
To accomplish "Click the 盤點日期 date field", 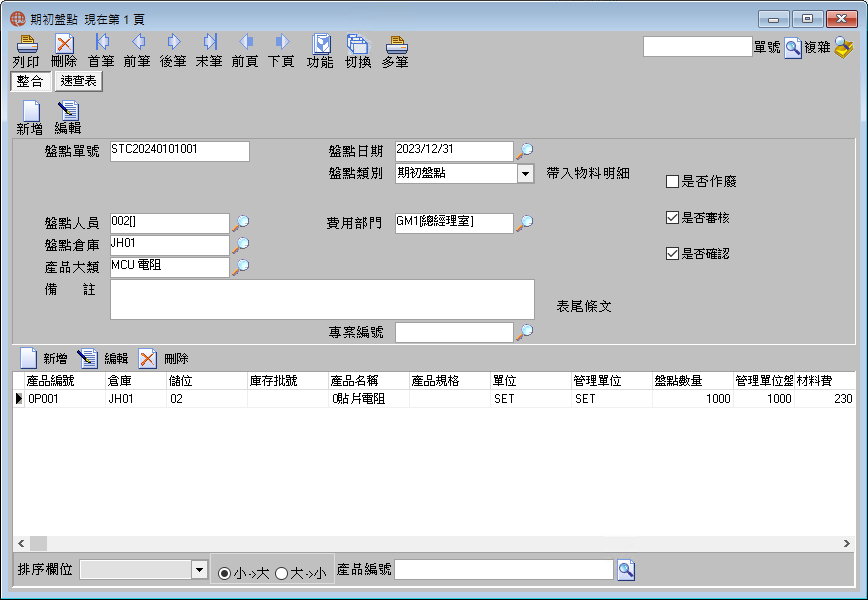I will coord(454,151).
